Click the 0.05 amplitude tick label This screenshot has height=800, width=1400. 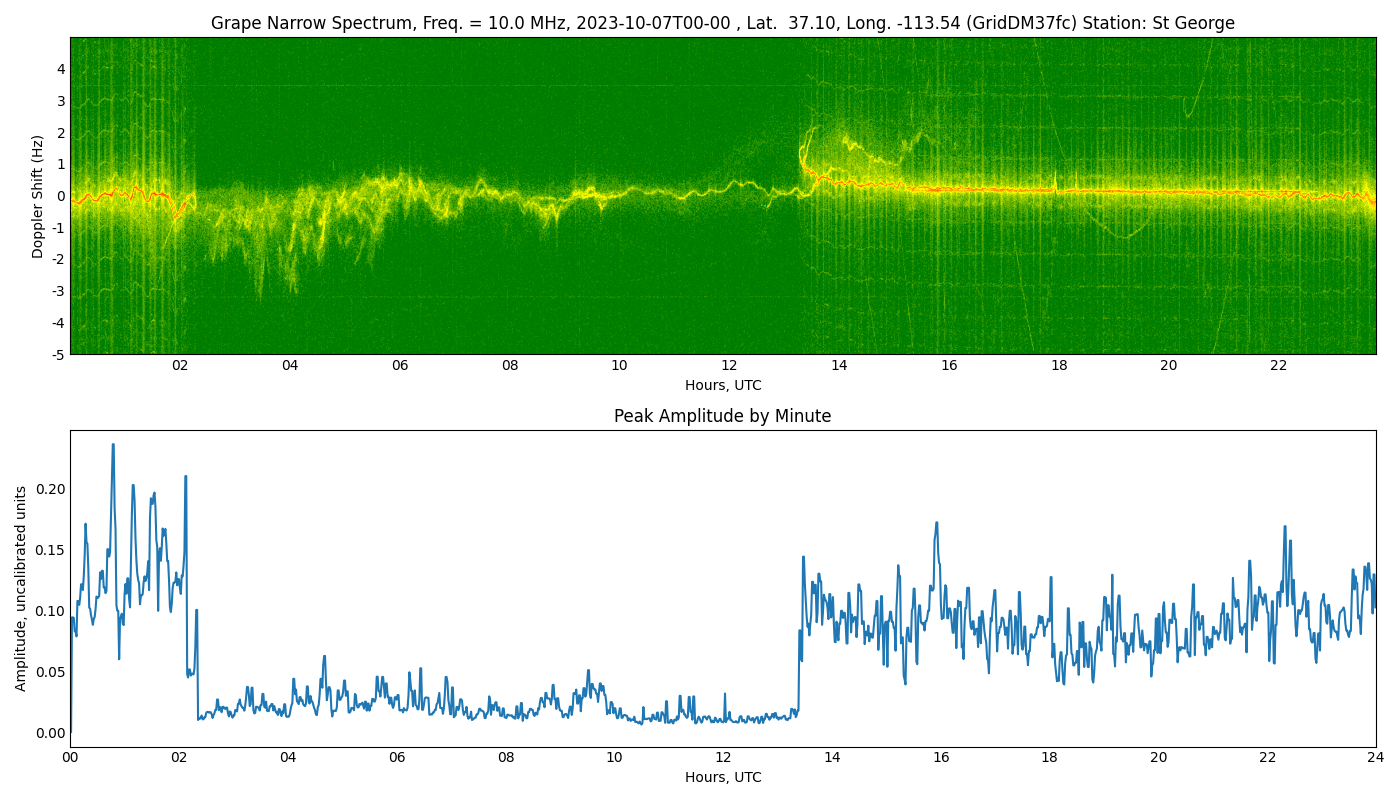[x=50, y=672]
